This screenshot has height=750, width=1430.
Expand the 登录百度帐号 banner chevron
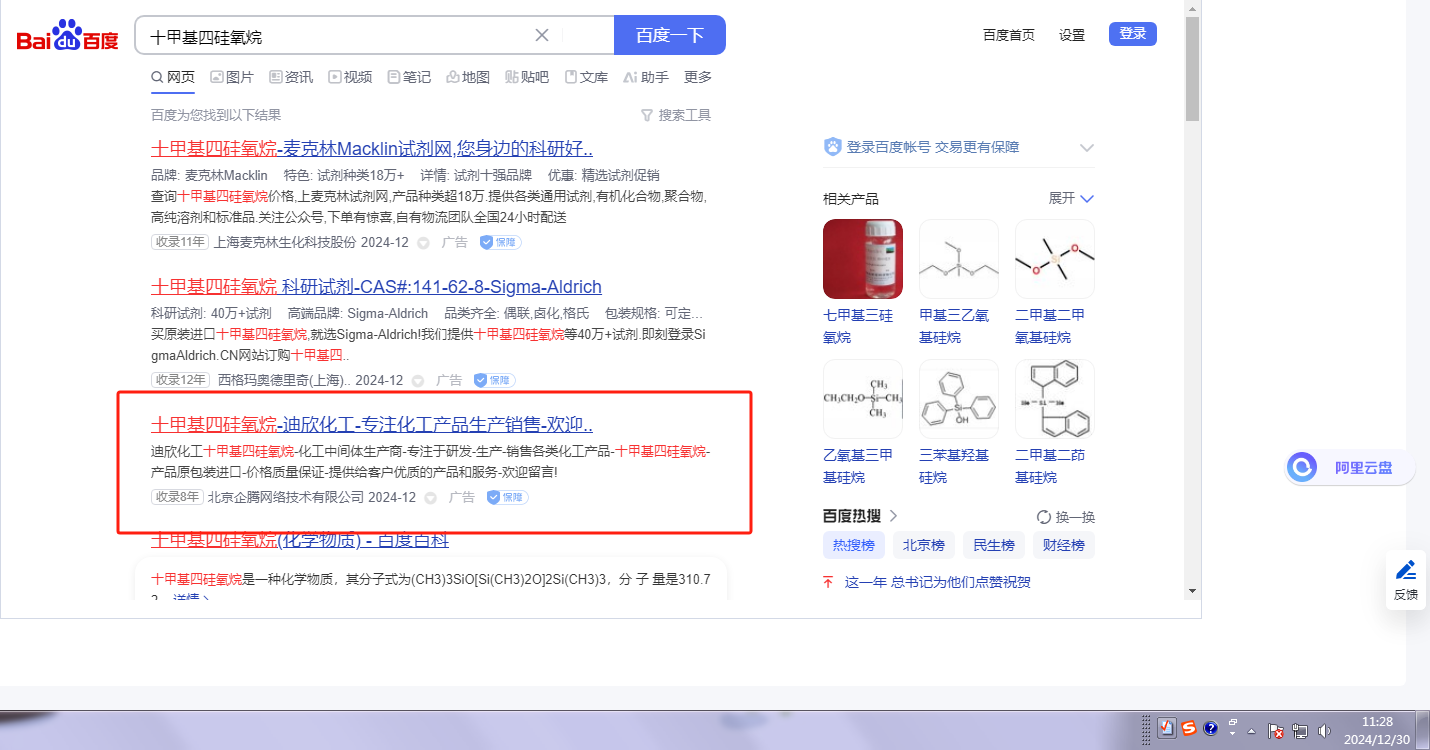pos(1087,148)
